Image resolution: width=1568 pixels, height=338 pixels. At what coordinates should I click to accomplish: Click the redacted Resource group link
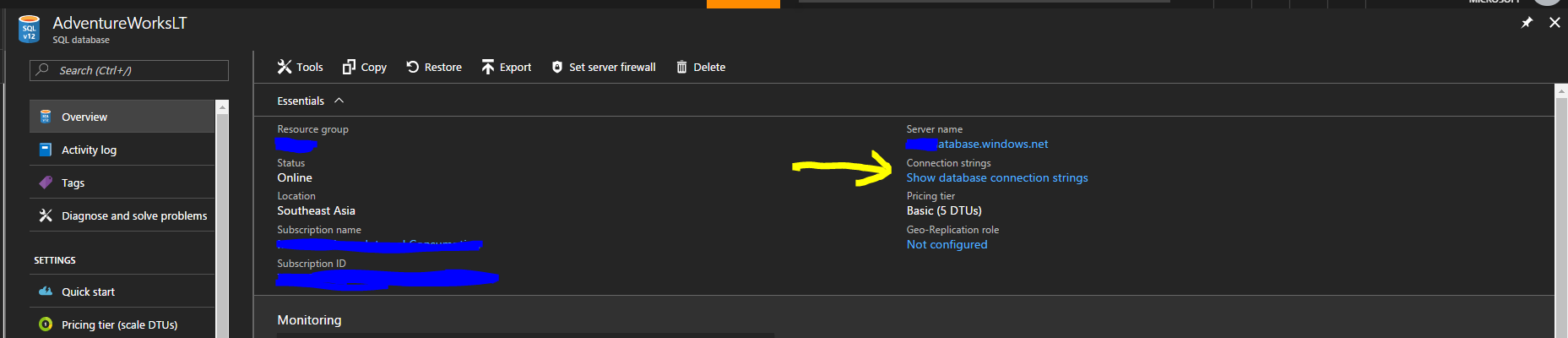[296, 144]
